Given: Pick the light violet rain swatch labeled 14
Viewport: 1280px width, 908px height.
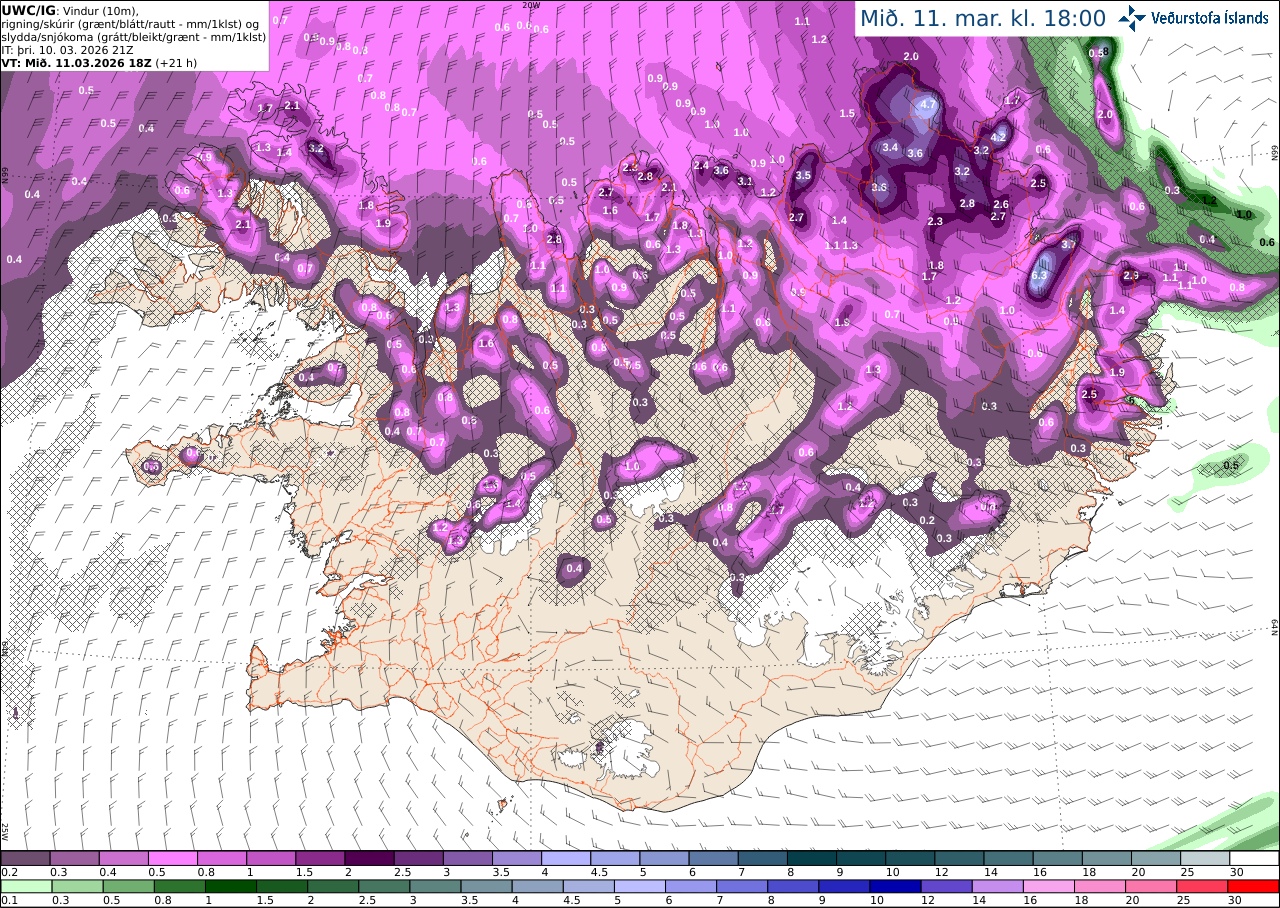Looking at the screenshot, I should pos(998,886).
